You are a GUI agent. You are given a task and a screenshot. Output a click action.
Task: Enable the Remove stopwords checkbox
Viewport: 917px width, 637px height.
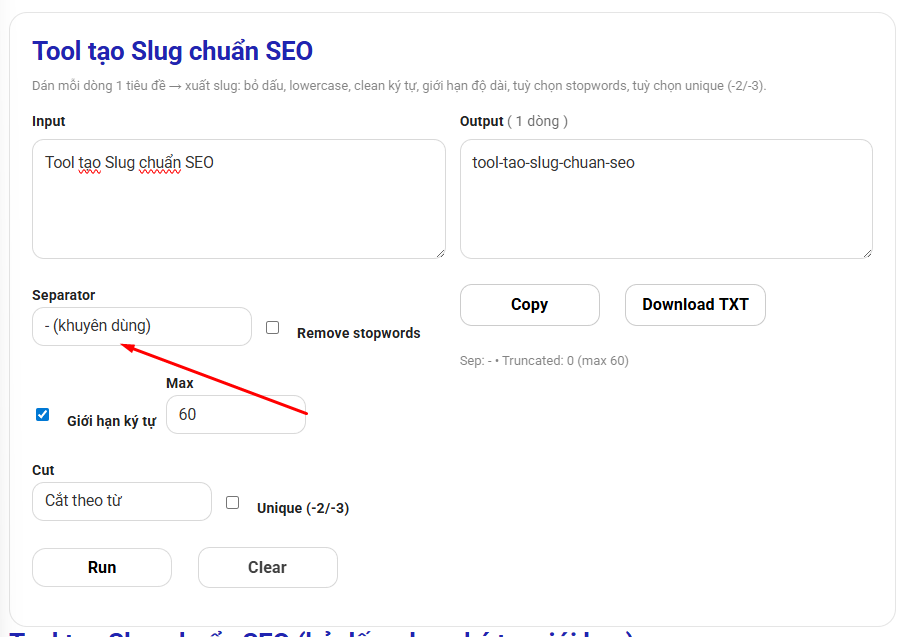pyautogui.click(x=273, y=328)
